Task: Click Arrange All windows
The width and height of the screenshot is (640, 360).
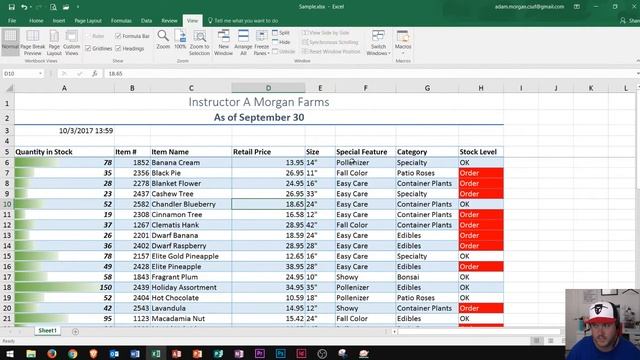Action: click(243, 42)
